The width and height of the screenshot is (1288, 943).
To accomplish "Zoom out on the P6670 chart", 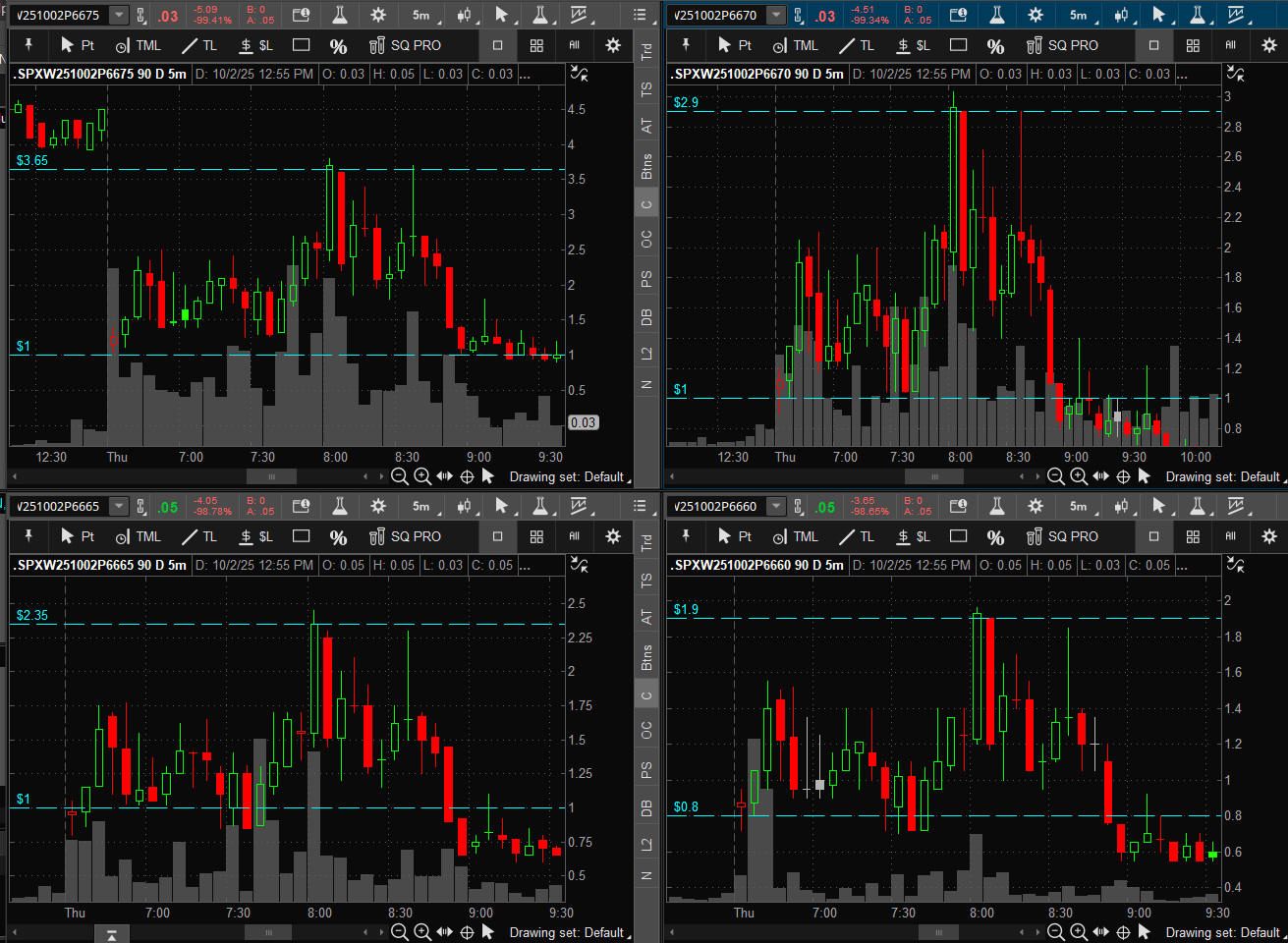I will 1056,476.
